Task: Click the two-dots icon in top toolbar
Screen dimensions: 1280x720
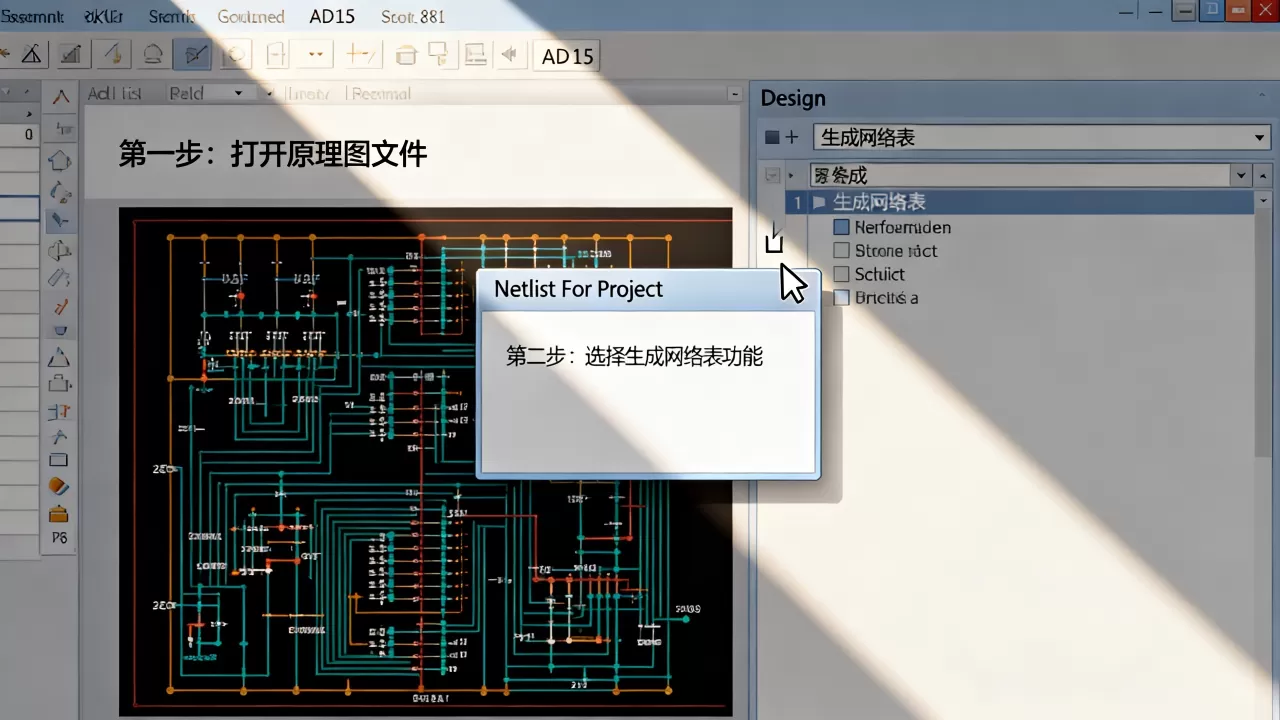Action: tap(317, 55)
